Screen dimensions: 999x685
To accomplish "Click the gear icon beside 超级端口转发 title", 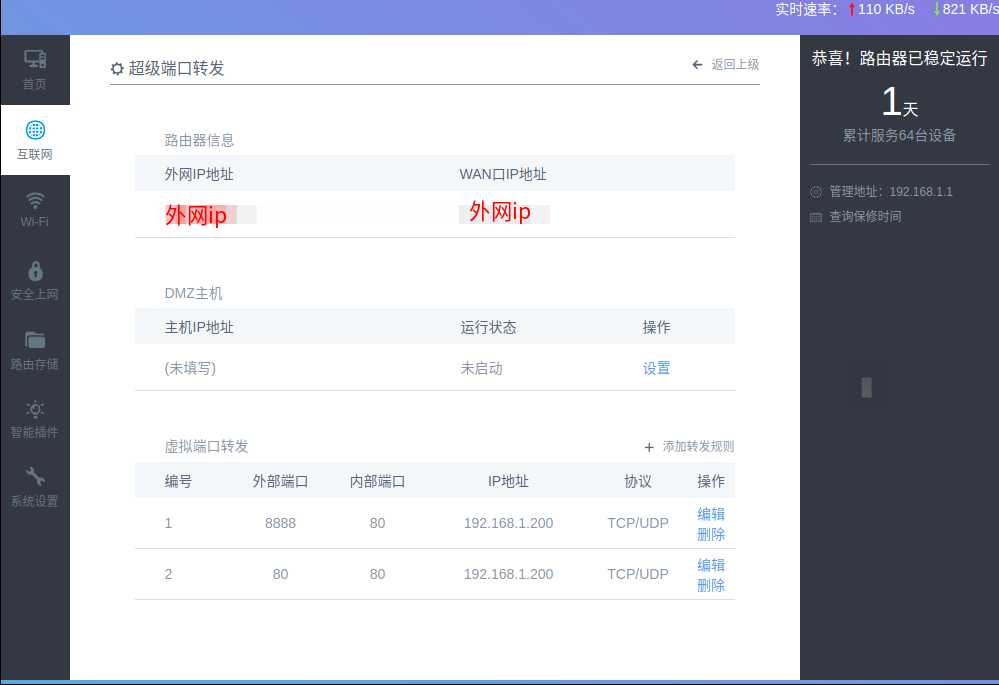I will pos(117,68).
